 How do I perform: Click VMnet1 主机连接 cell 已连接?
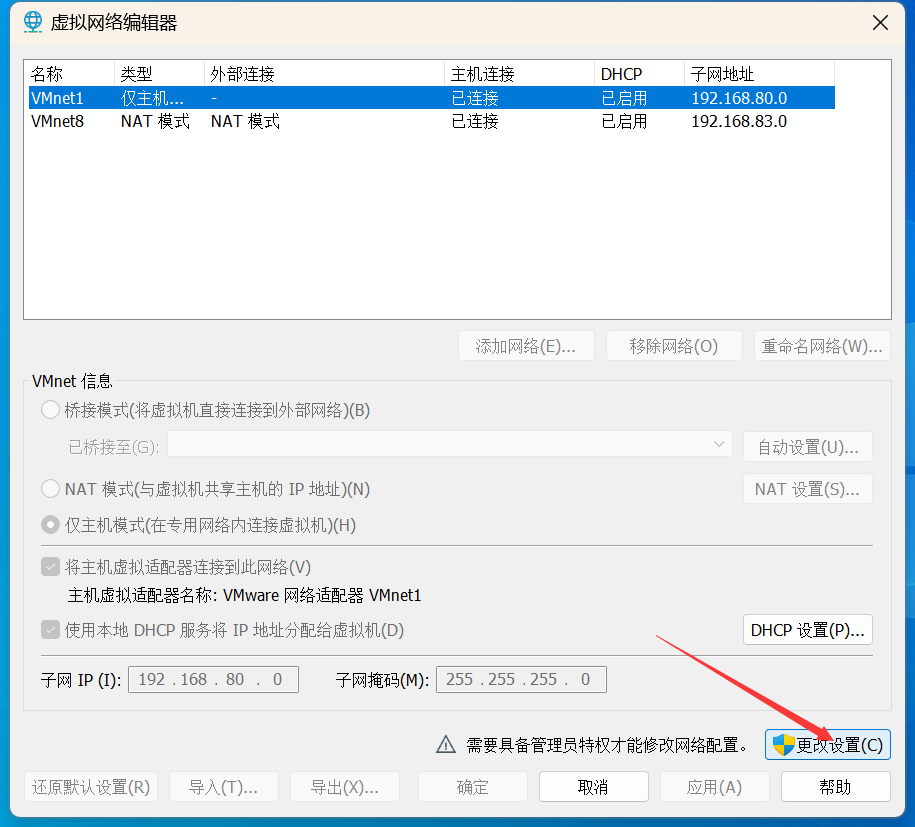tap(475, 98)
